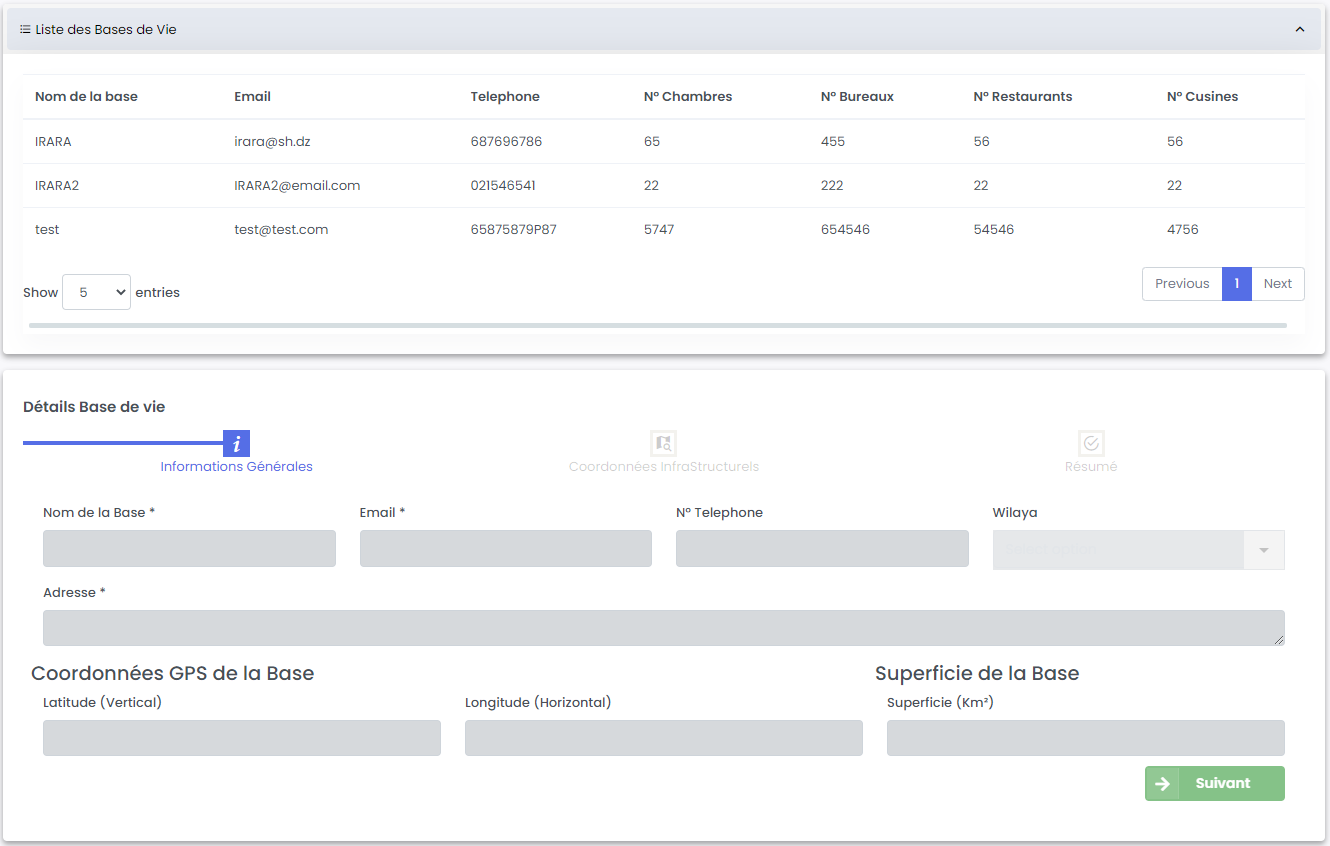Focus the Adresse text area

663,628
